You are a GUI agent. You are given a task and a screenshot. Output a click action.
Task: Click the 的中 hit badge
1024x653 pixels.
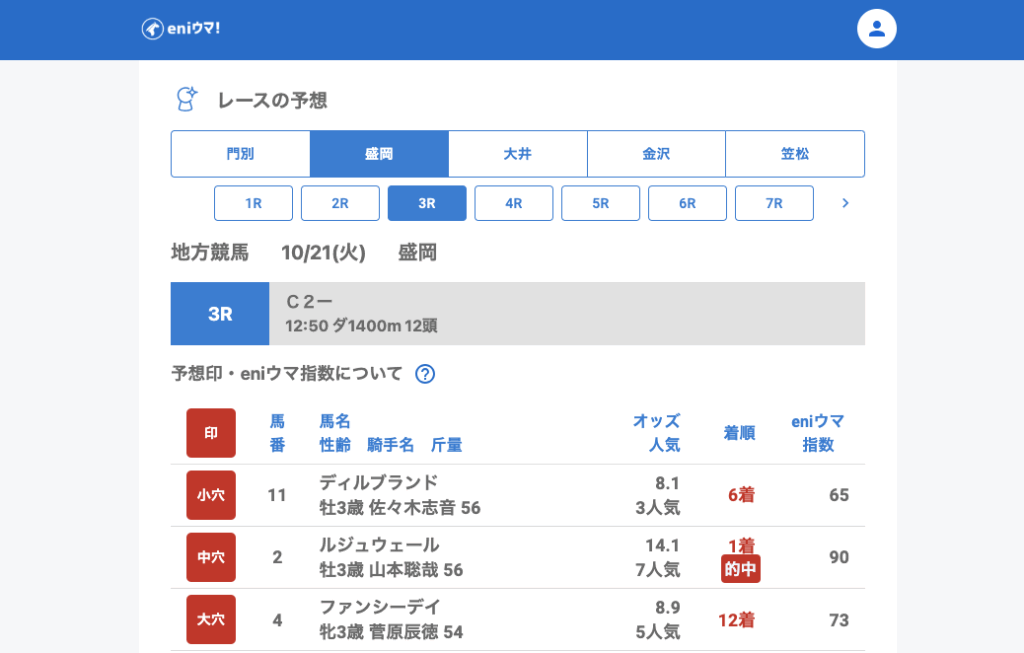click(740, 569)
